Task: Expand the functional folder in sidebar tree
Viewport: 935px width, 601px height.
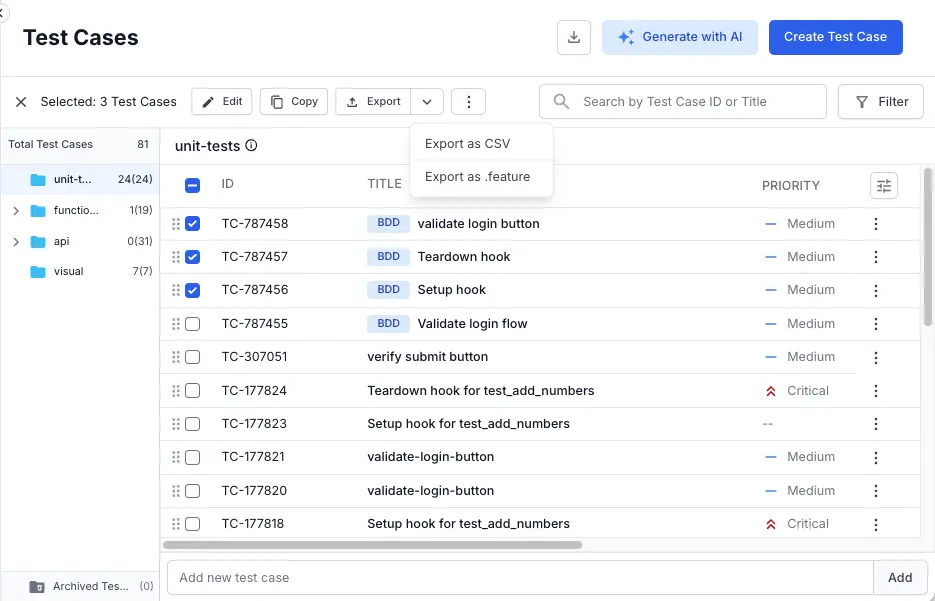Action: coord(15,211)
